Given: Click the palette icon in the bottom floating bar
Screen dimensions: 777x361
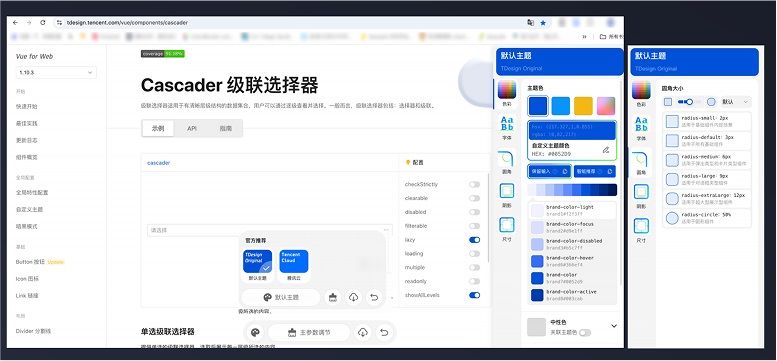Looking at the screenshot, I should [x=256, y=332].
